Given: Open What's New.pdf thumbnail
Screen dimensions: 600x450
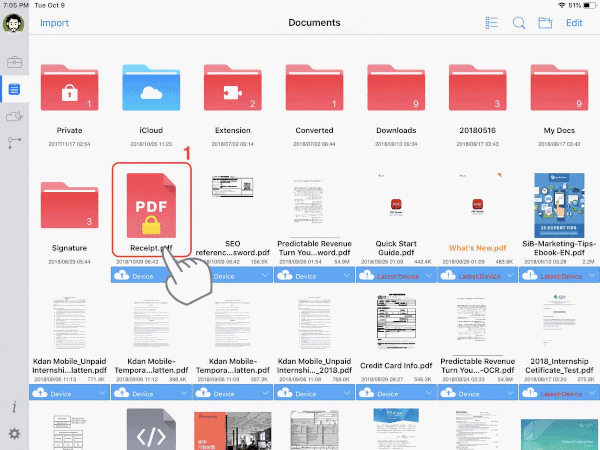Looking at the screenshot, I should tap(478, 205).
